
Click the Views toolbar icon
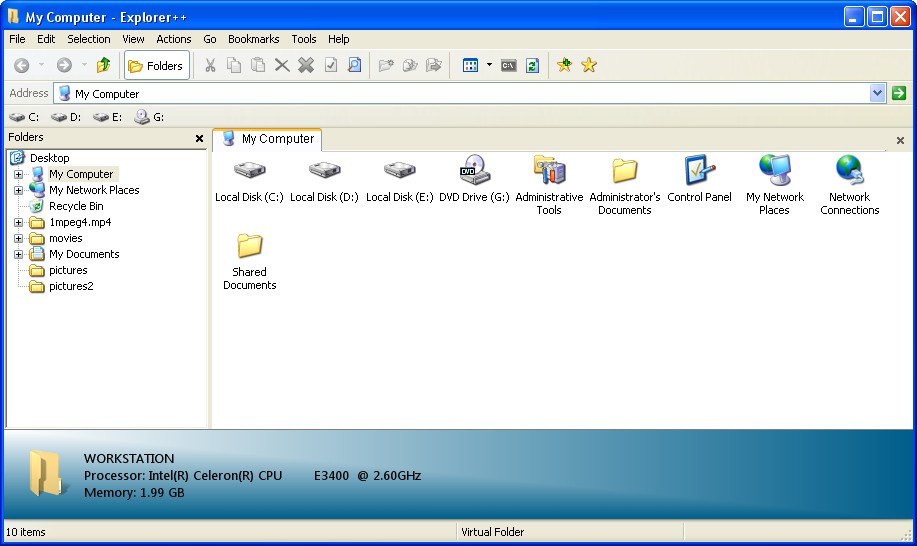pyautogui.click(x=470, y=65)
